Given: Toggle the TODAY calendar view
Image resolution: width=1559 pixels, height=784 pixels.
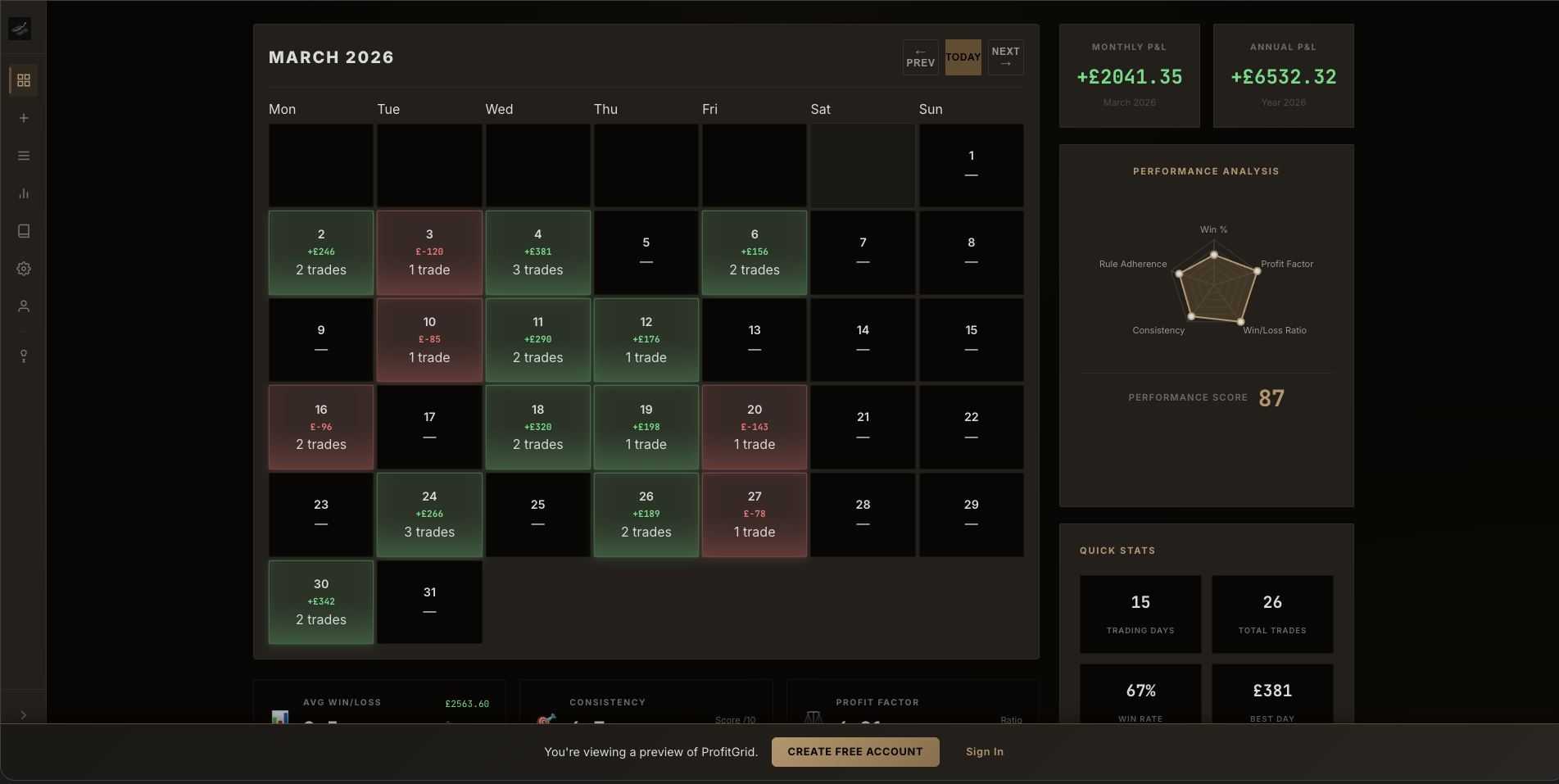Looking at the screenshot, I should click(x=963, y=57).
